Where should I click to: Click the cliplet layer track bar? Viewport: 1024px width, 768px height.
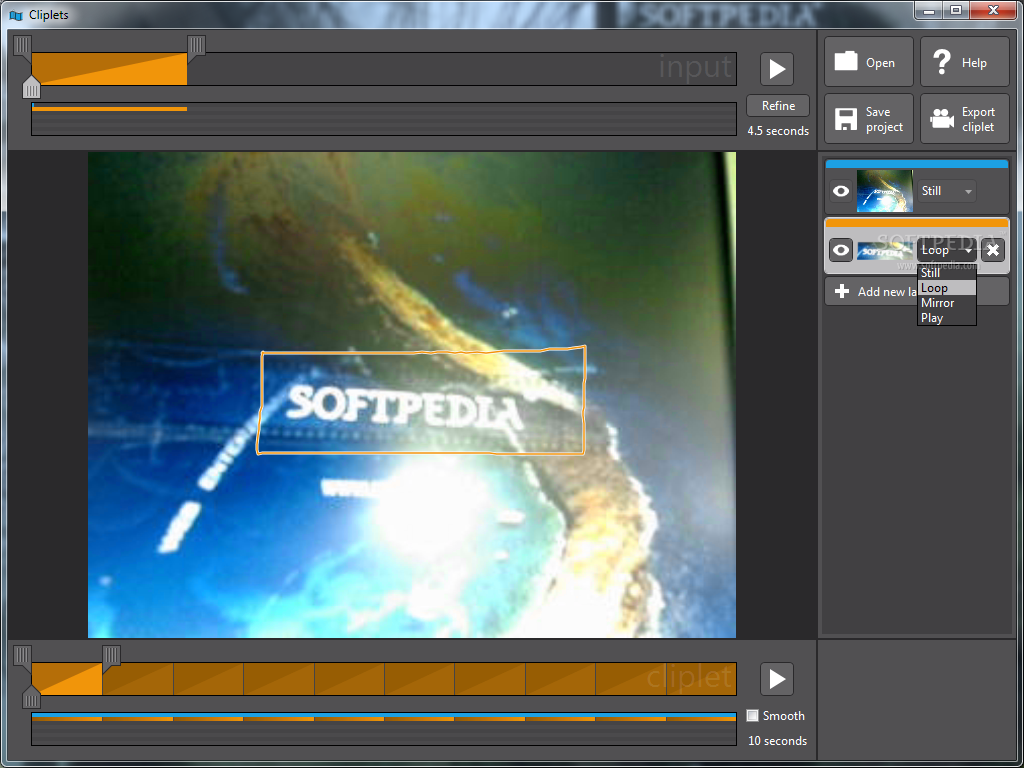pyautogui.click(x=384, y=729)
